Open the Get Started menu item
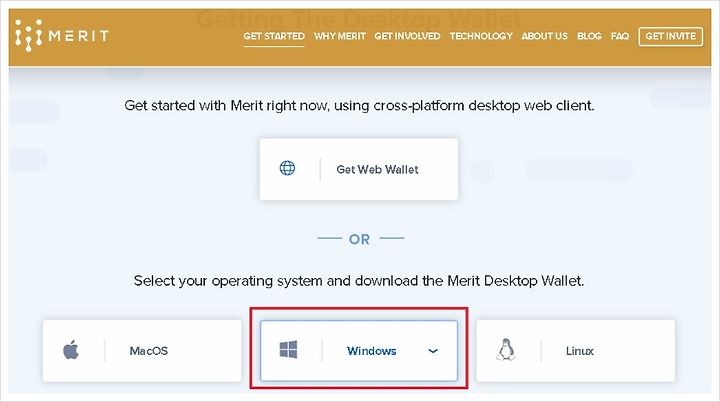This screenshot has height=402, width=720. point(274,36)
